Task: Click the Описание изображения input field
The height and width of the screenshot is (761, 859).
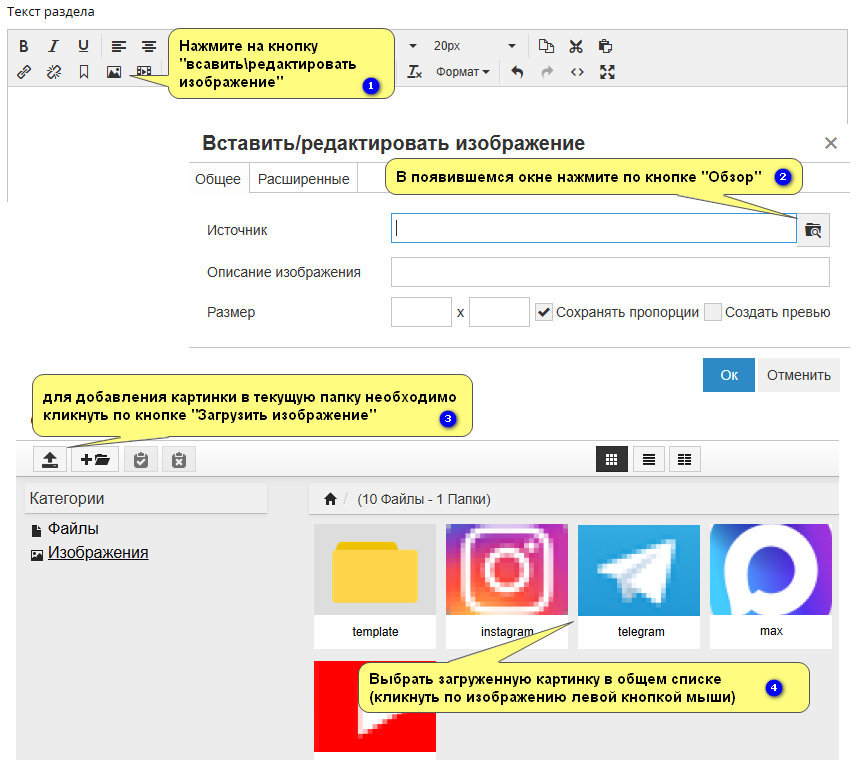Action: pyautogui.click(x=610, y=272)
